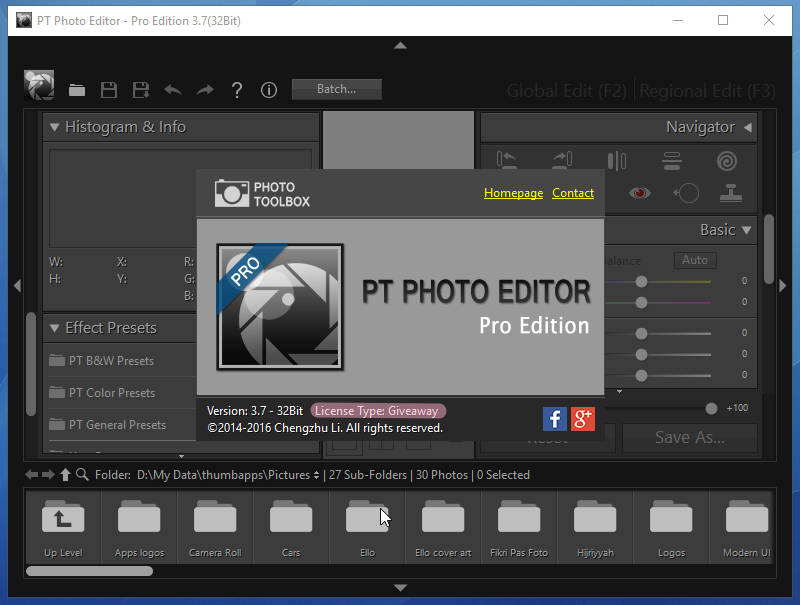This screenshot has width=800, height=605.
Task: Open the Camera Roll folder
Action: click(215, 527)
